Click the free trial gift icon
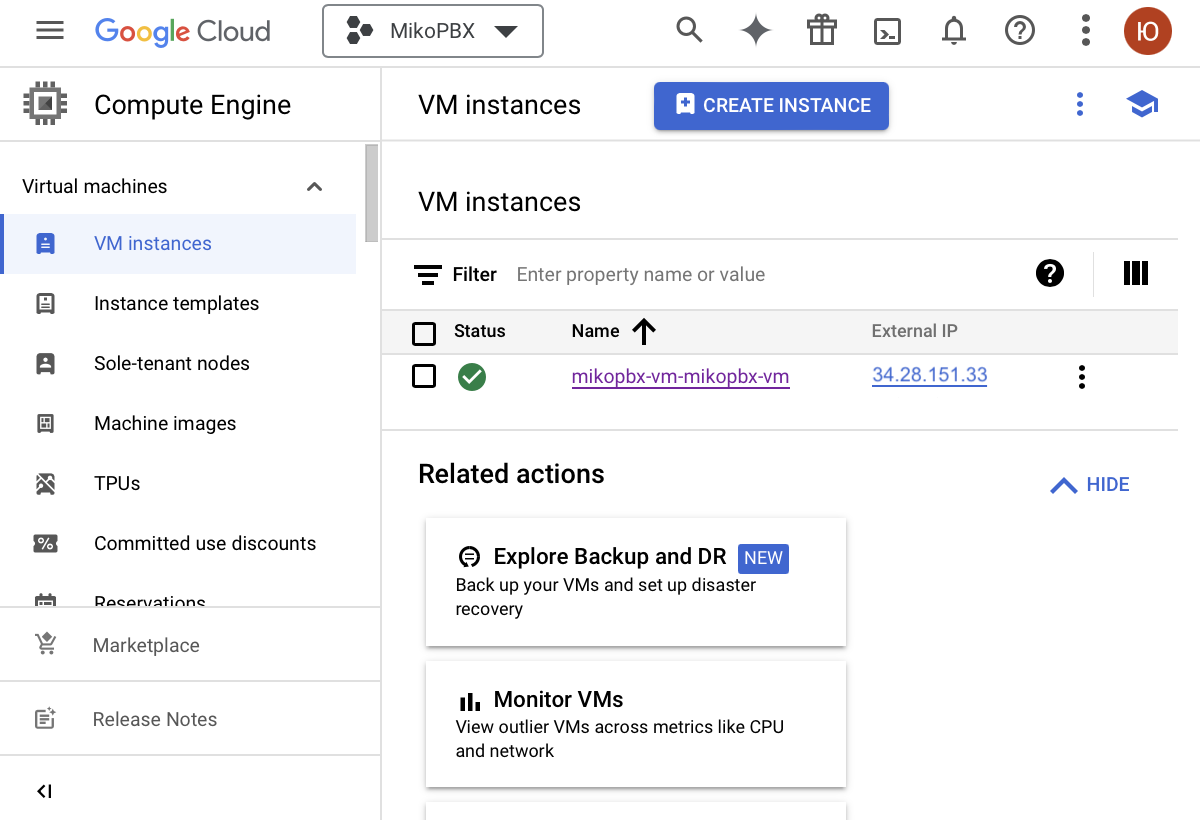 (x=821, y=31)
